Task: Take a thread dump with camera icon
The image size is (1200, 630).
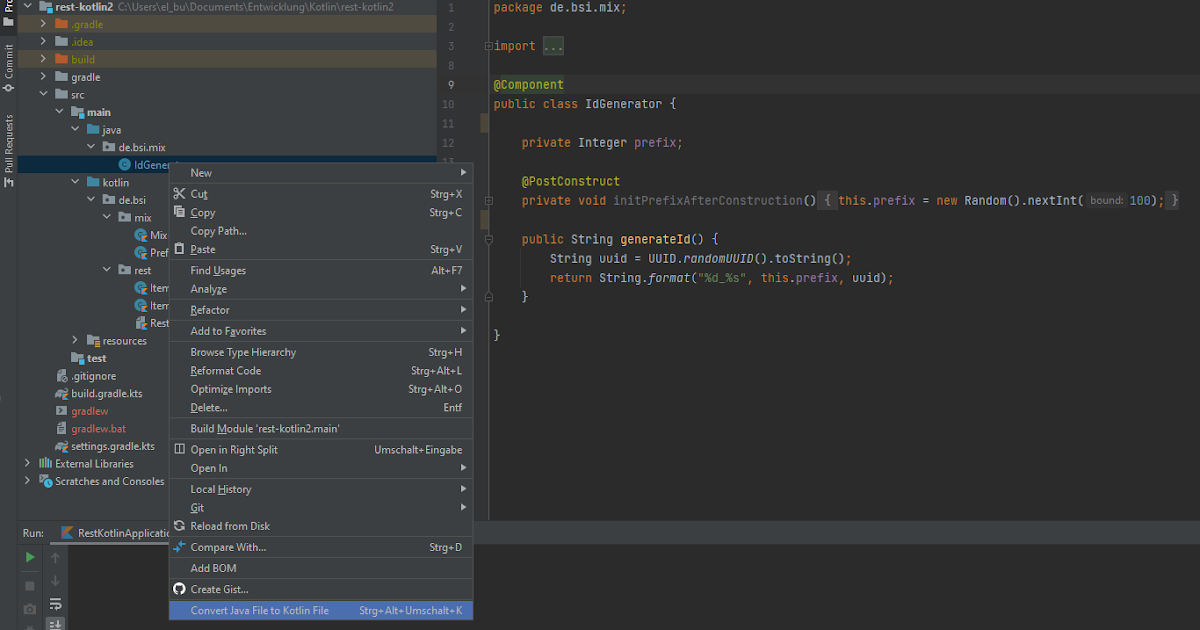Action: click(x=29, y=607)
